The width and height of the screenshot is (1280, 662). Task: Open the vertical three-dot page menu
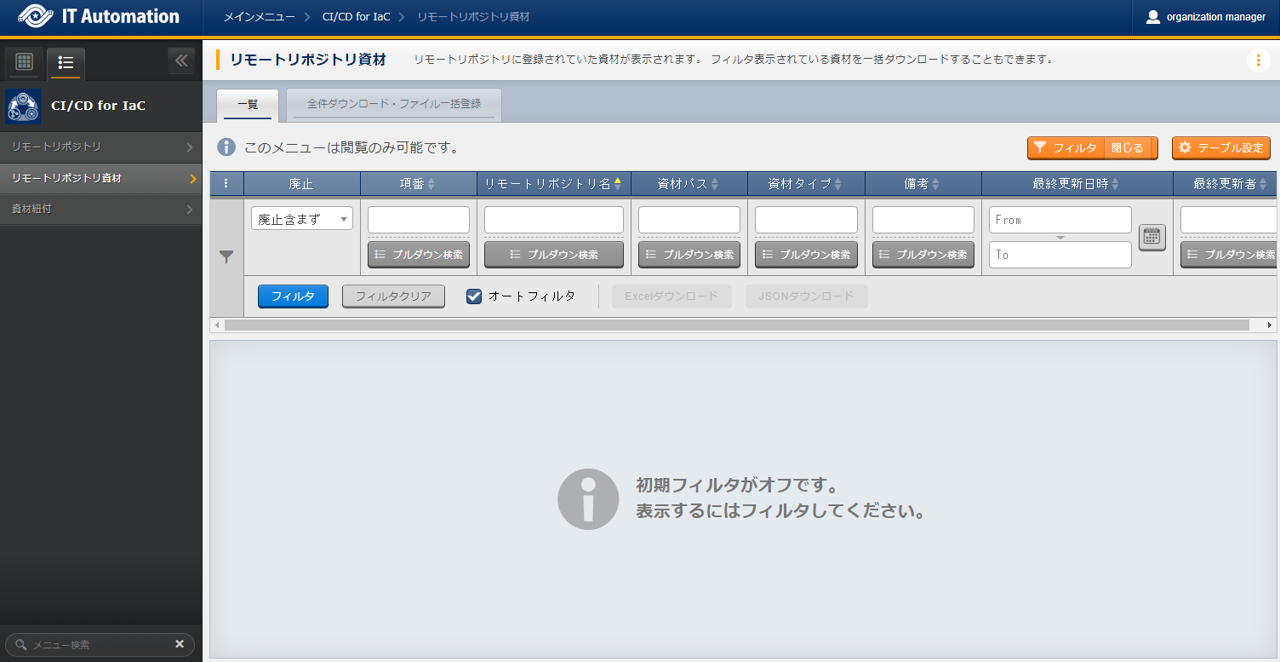[x=1258, y=60]
